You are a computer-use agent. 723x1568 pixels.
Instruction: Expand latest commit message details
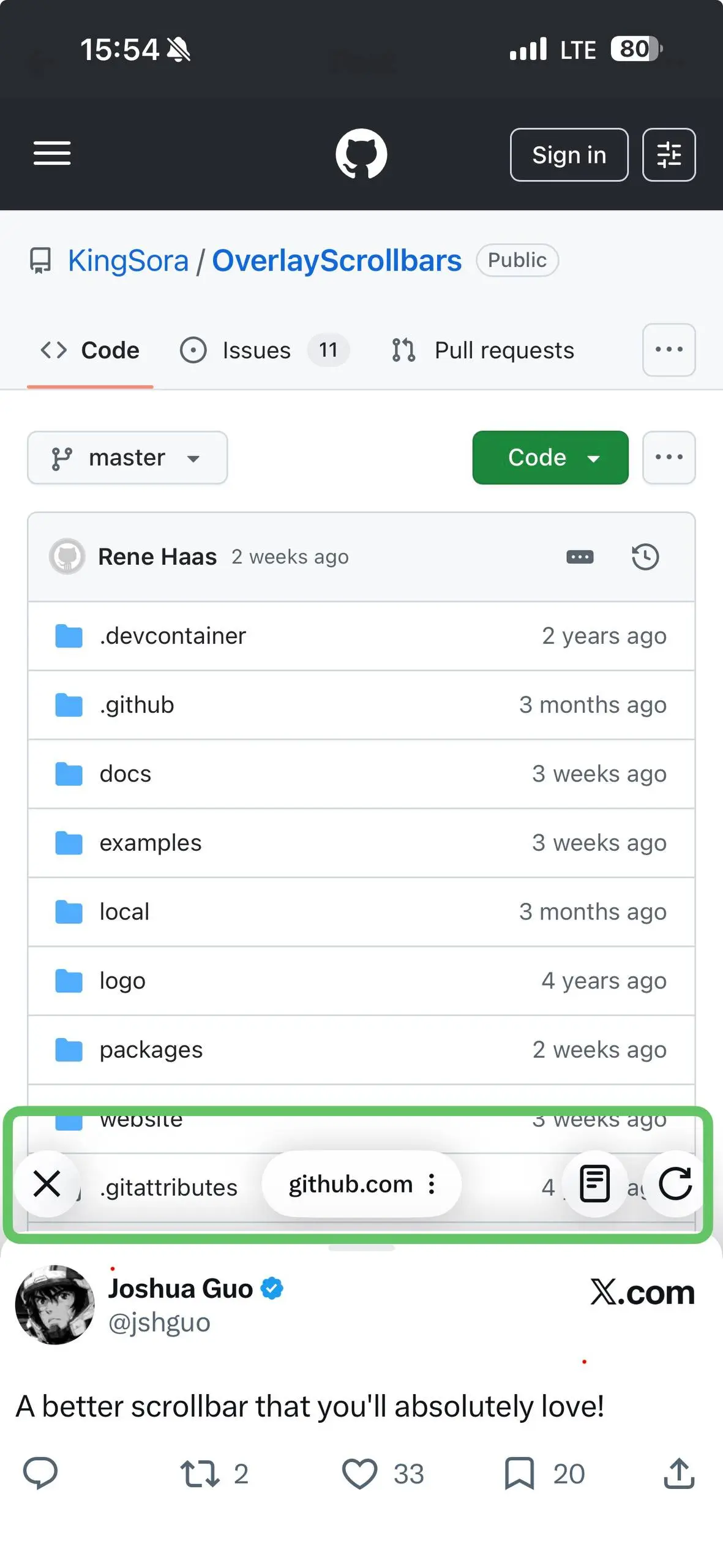click(x=580, y=557)
